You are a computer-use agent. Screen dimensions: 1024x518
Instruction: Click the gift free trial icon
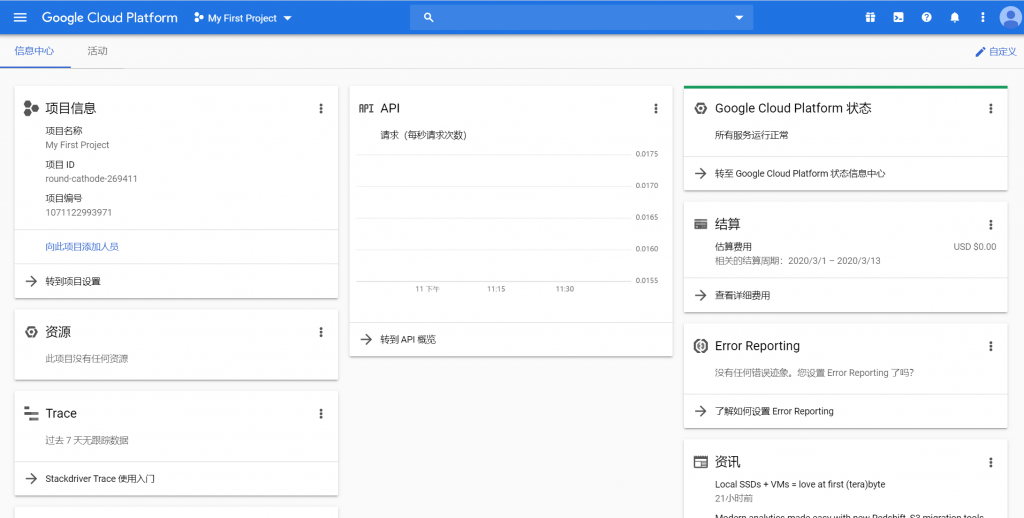coord(870,17)
